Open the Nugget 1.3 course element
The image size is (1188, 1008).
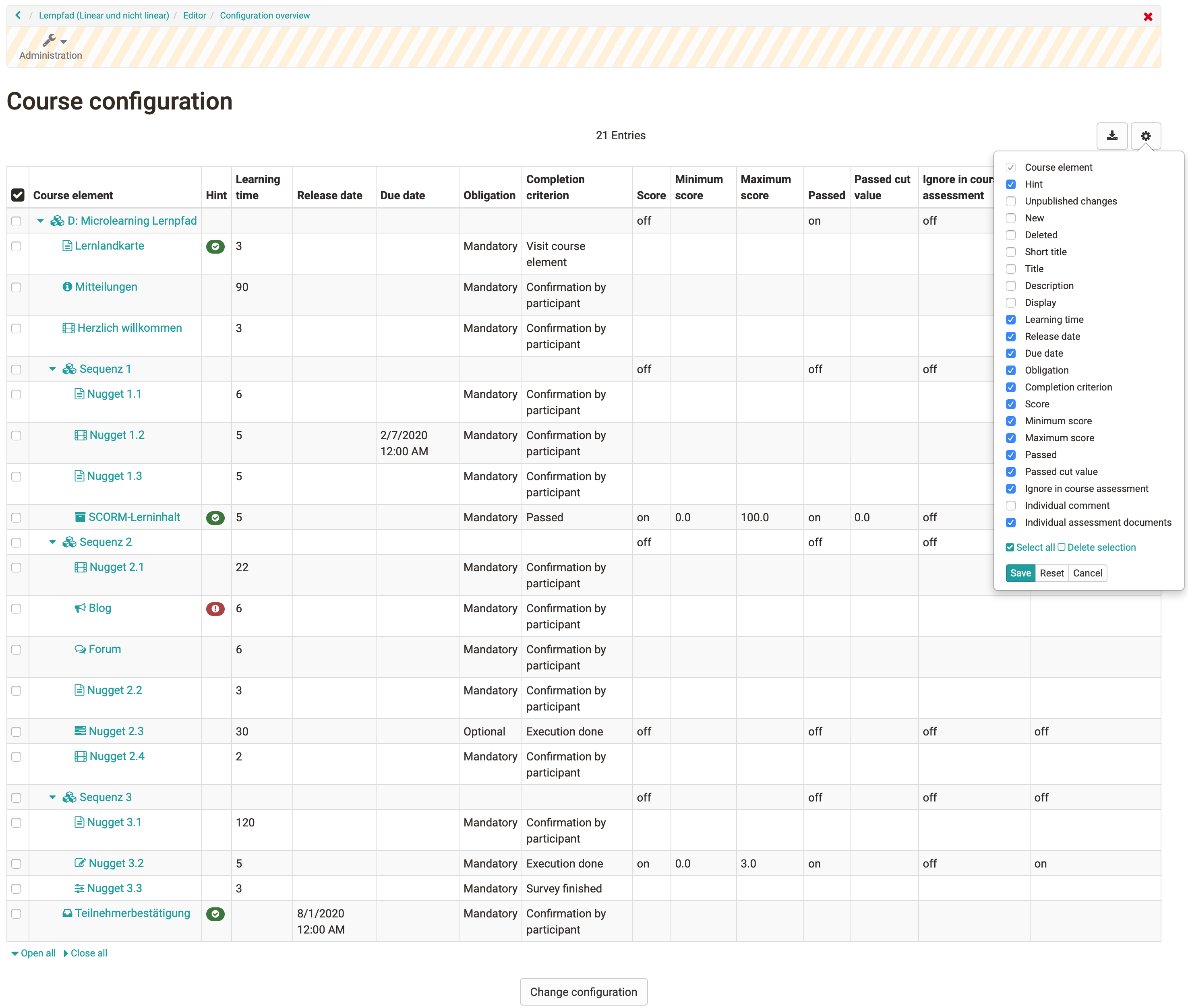coord(114,476)
